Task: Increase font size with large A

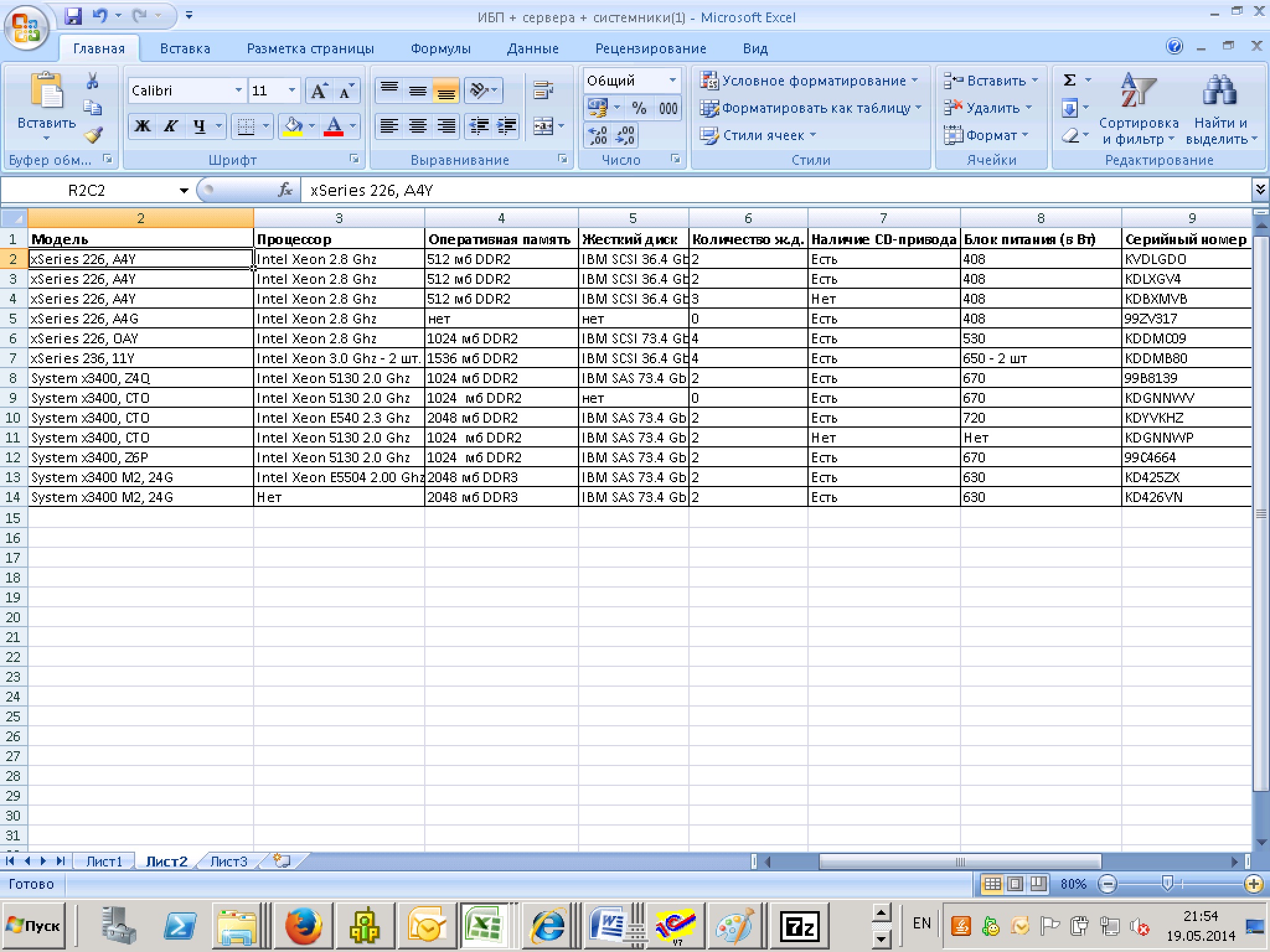Action: 318,91
